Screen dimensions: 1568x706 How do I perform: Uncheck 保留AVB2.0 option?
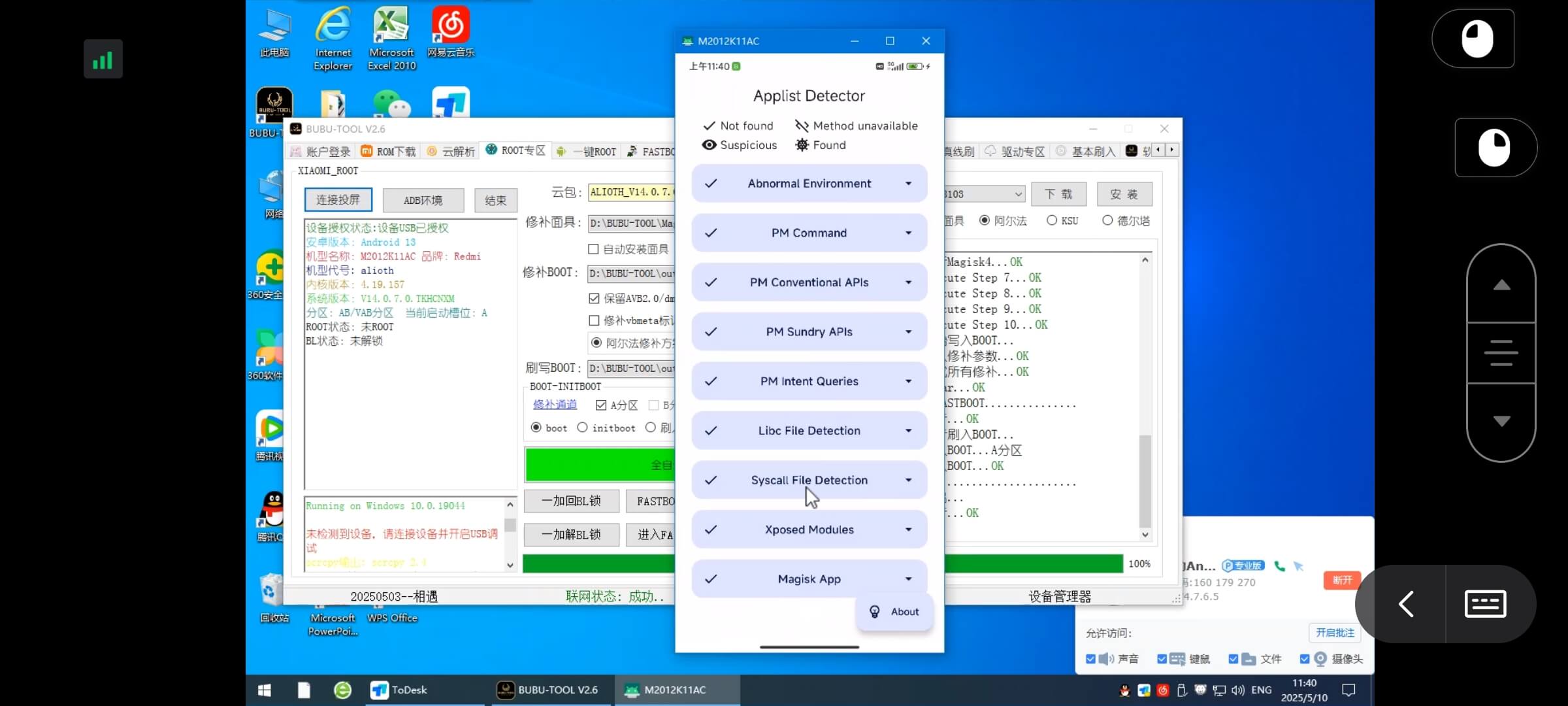(594, 298)
